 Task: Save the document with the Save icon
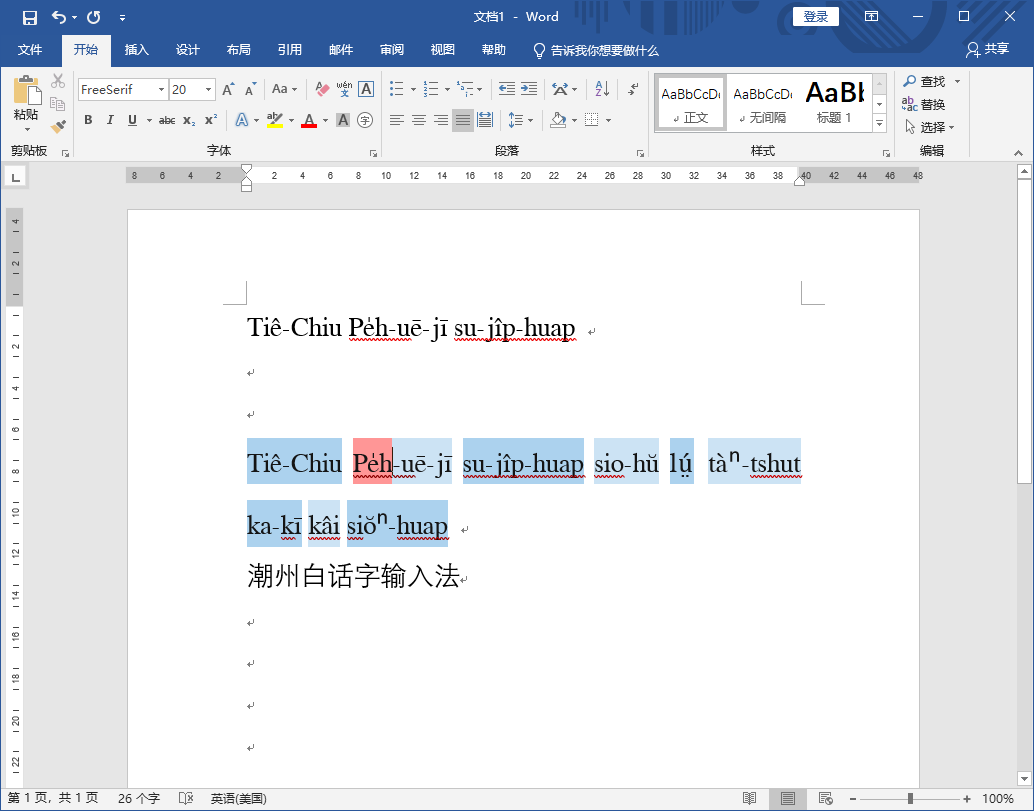click(x=30, y=18)
